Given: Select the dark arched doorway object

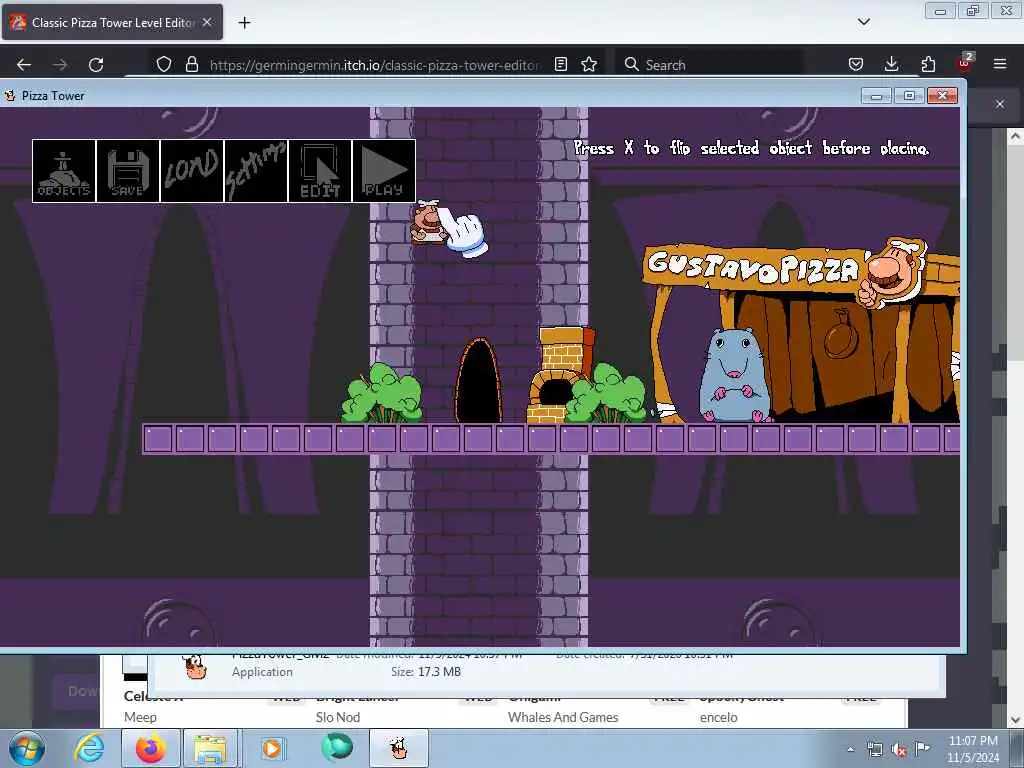Looking at the screenshot, I should [479, 381].
